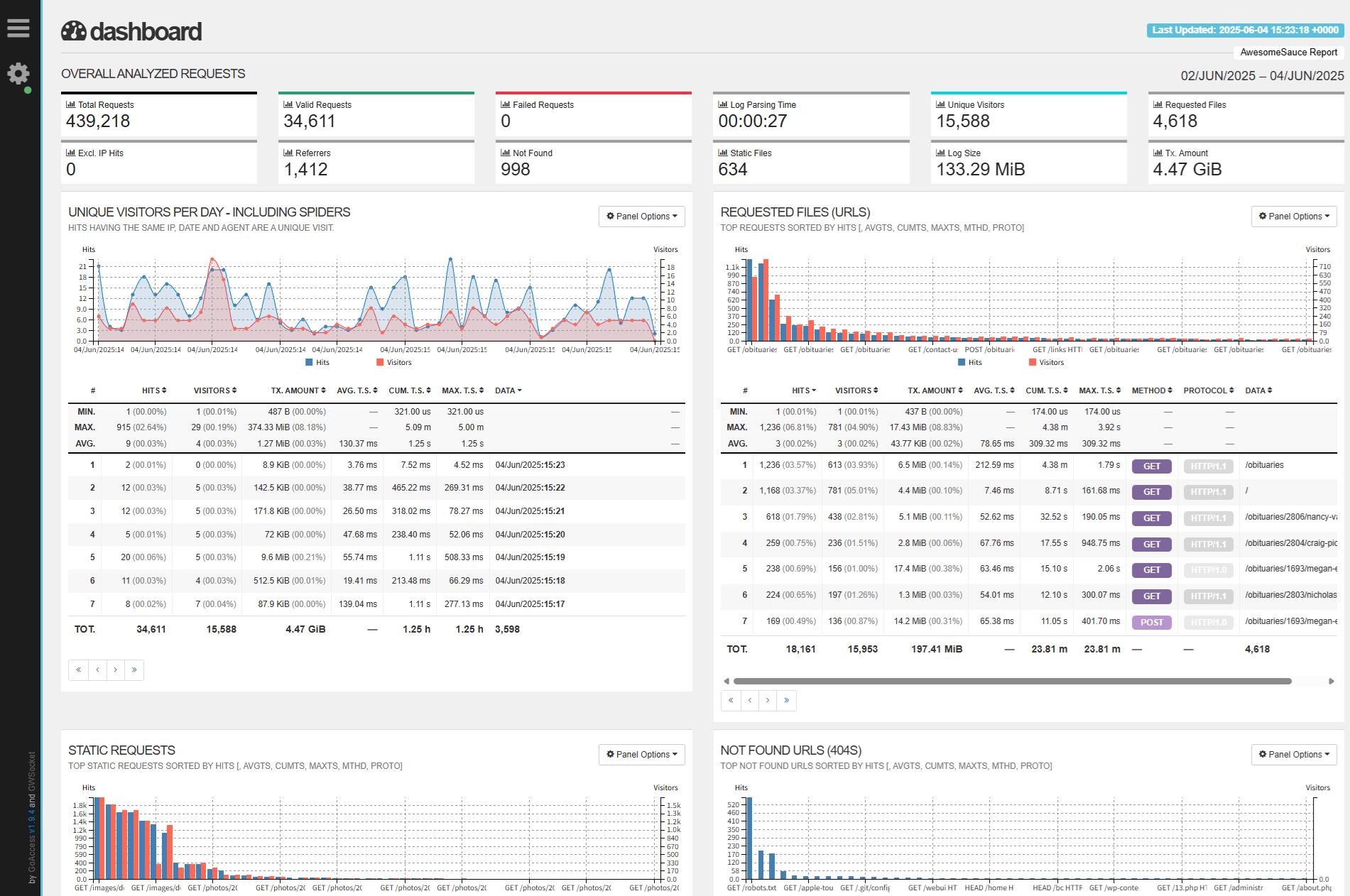Click the Total Requests chart icon
This screenshot has height=896, width=1350.
70,104
